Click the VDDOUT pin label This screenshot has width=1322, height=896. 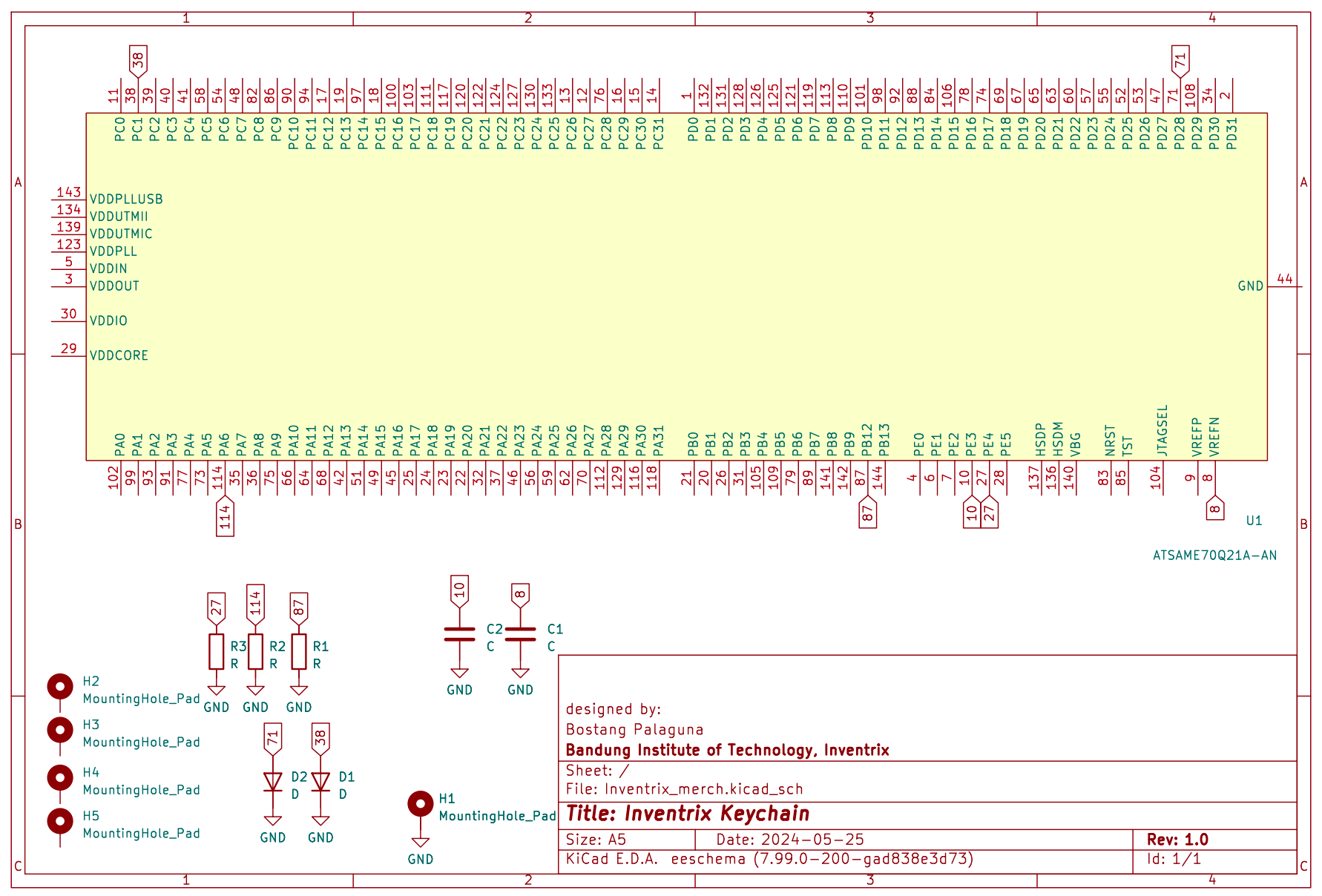pos(114,286)
